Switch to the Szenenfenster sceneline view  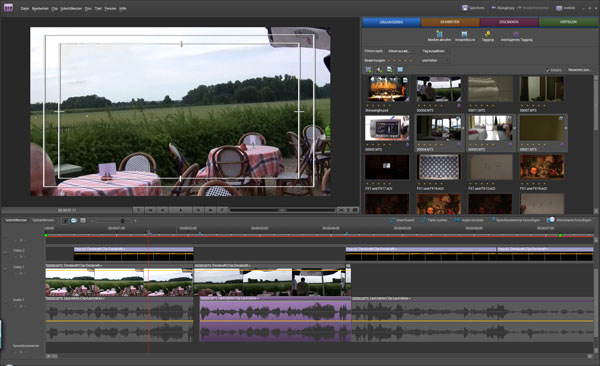pos(43,221)
